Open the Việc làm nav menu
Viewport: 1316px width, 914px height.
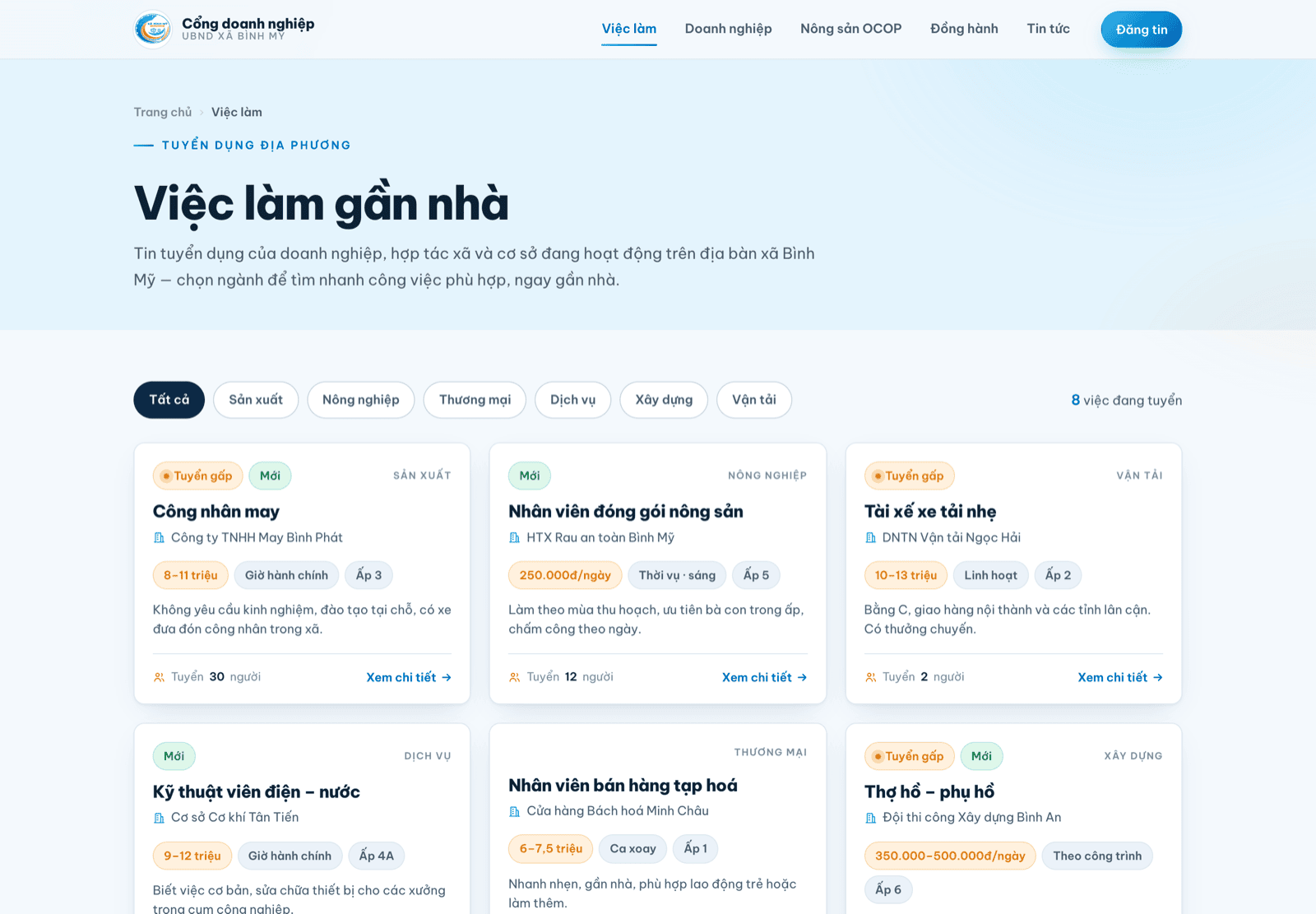point(629,29)
